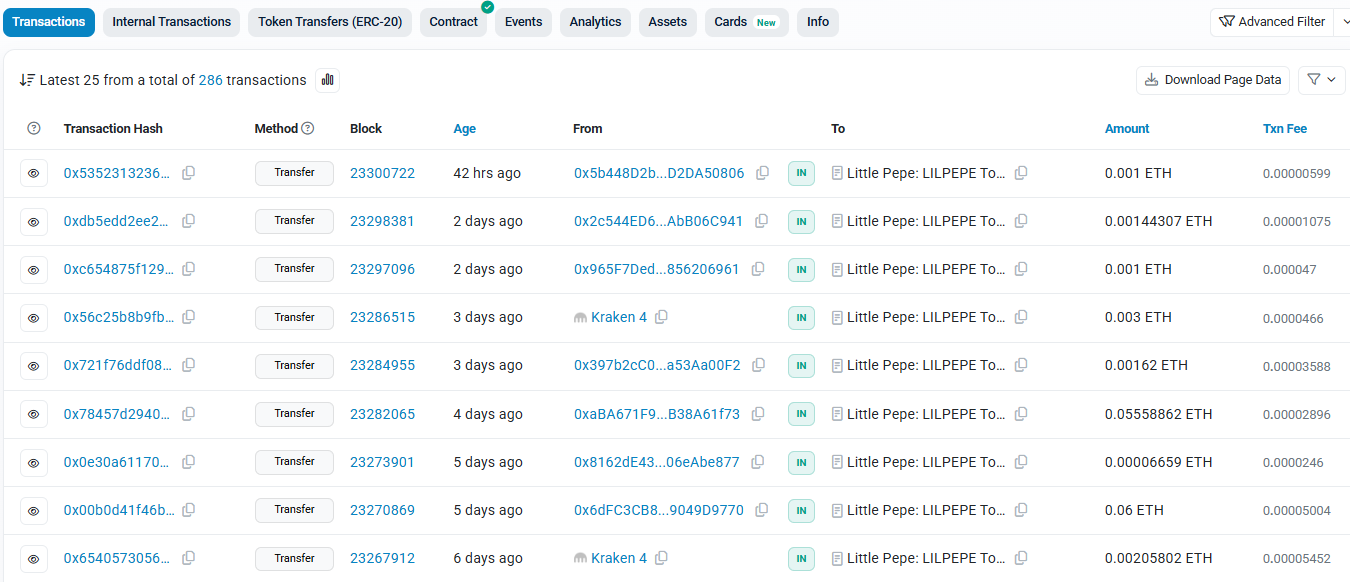Click the question mark icon in table header

coord(34,128)
